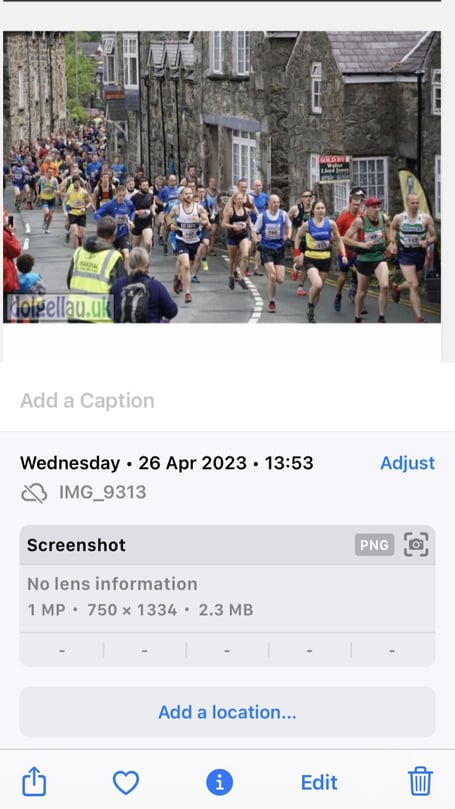This screenshot has width=455, height=809.
Task: Tap the No lens information text
Action: coord(112,584)
